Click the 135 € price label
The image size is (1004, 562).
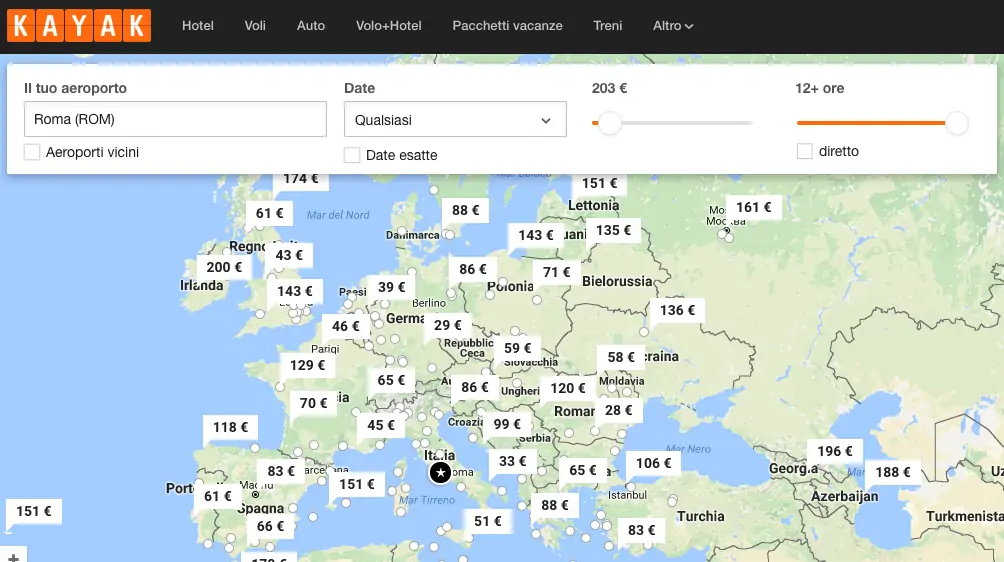coord(613,230)
